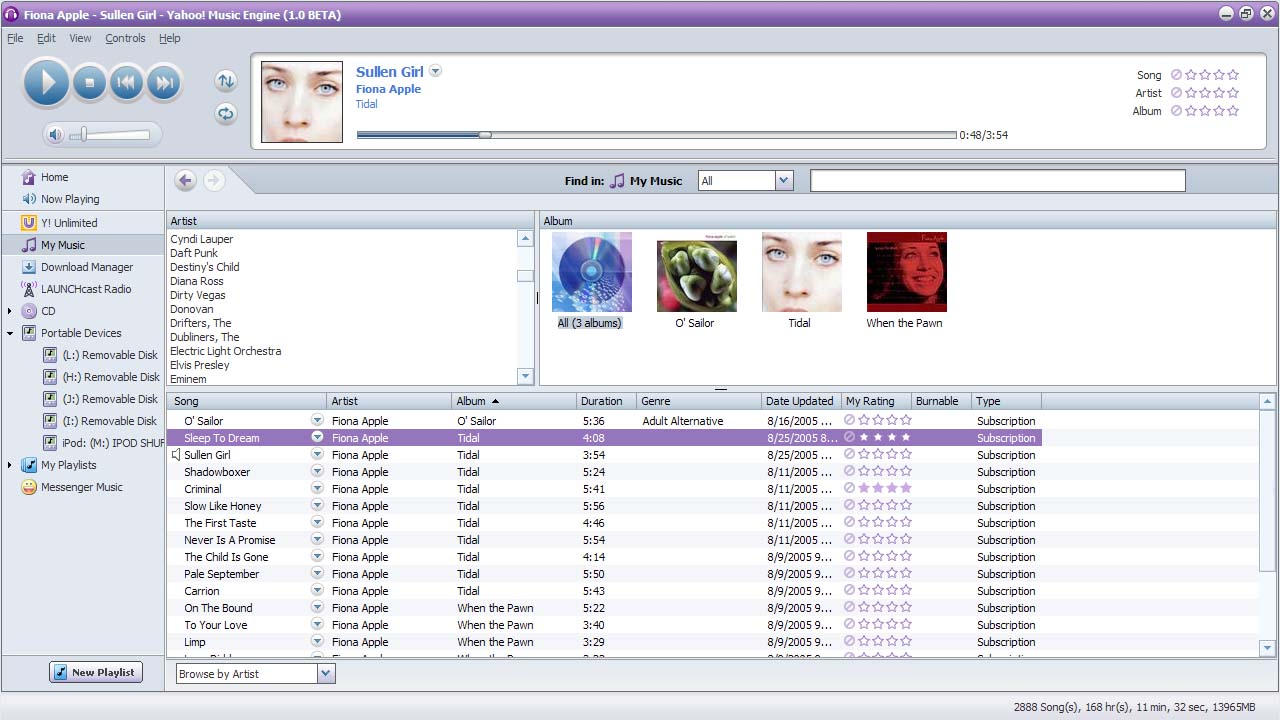Viewport: 1280px width, 720px height.
Task: Select the iPod (M:) IPOD SHUF device
Action: 103,443
